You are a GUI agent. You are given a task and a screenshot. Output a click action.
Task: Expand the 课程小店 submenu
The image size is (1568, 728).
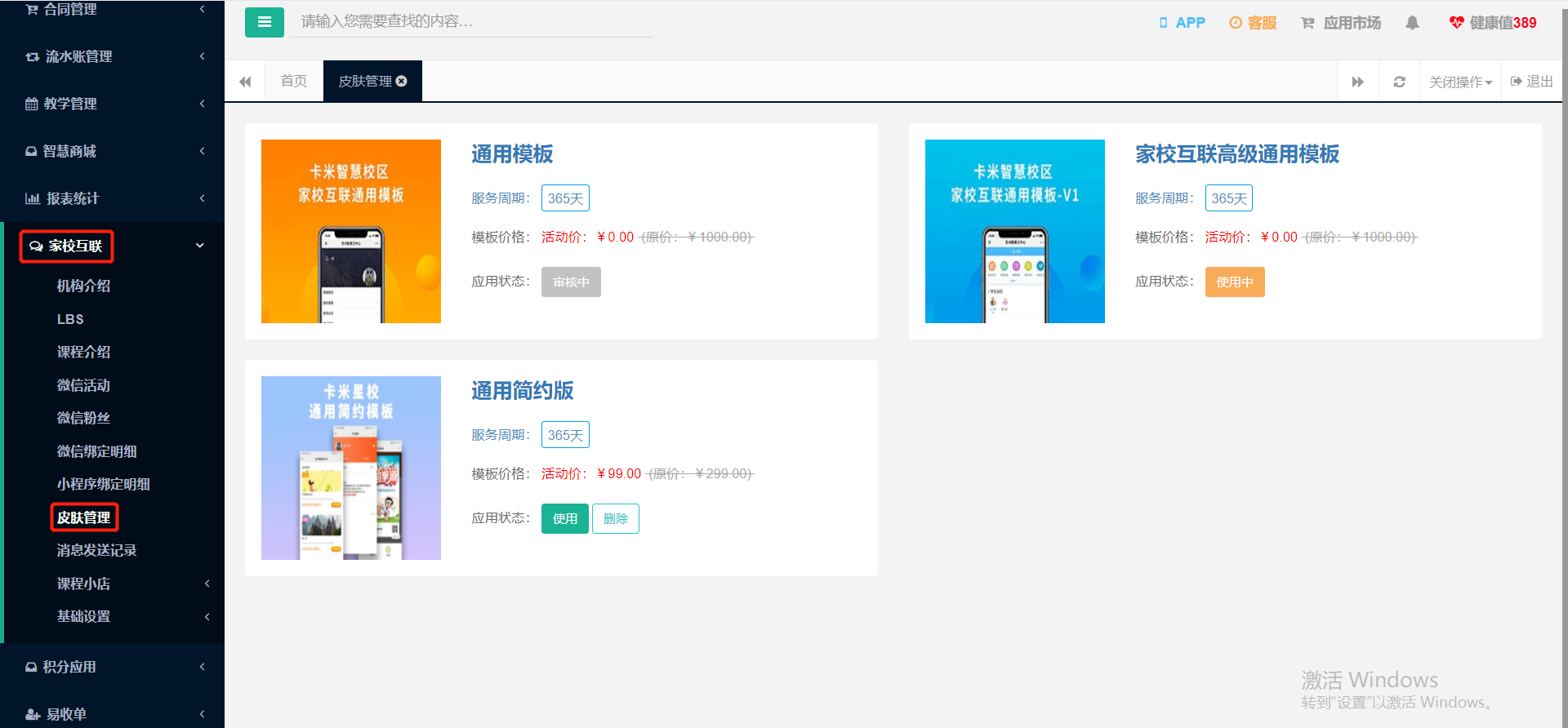113,584
